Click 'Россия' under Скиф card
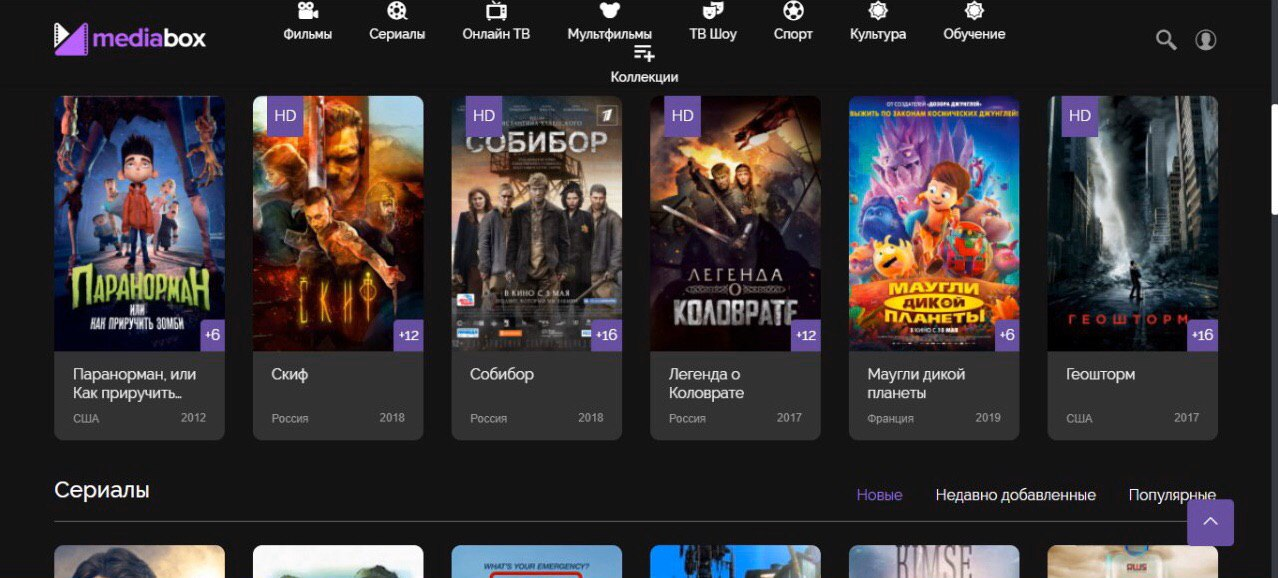Screen dimensions: 1278x578 click(290, 418)
